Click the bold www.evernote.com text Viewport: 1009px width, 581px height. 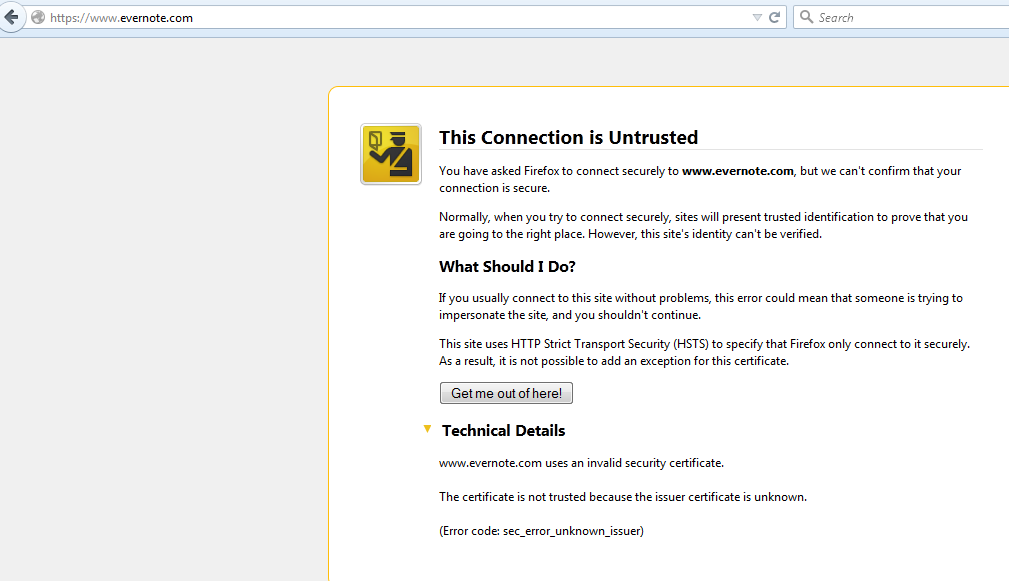click(737, 171)
